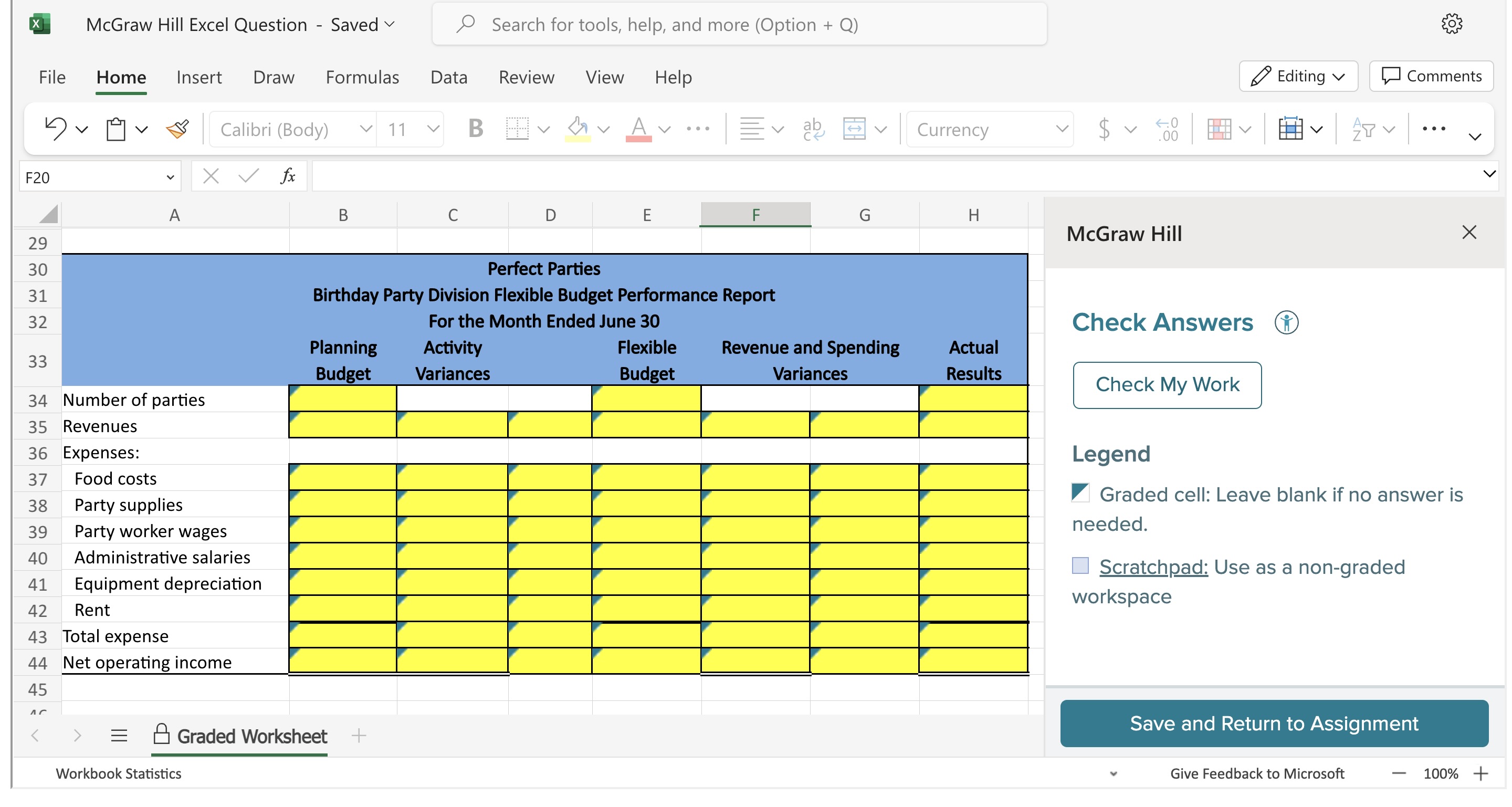Click the Scratchpad link in Legend

point(1153,567)
